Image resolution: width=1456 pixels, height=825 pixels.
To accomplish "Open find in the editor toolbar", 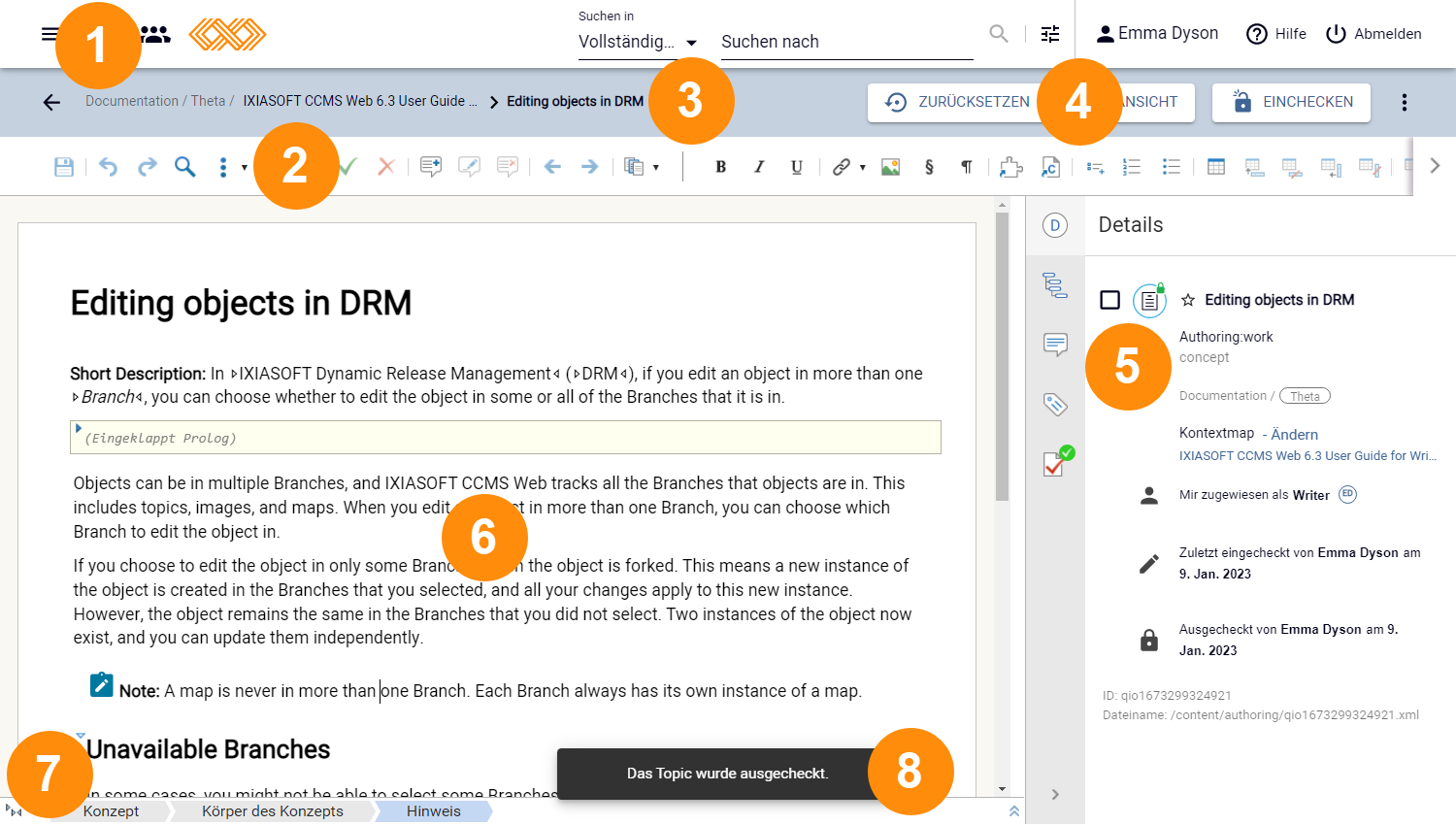I will click(x=184, y=167).
